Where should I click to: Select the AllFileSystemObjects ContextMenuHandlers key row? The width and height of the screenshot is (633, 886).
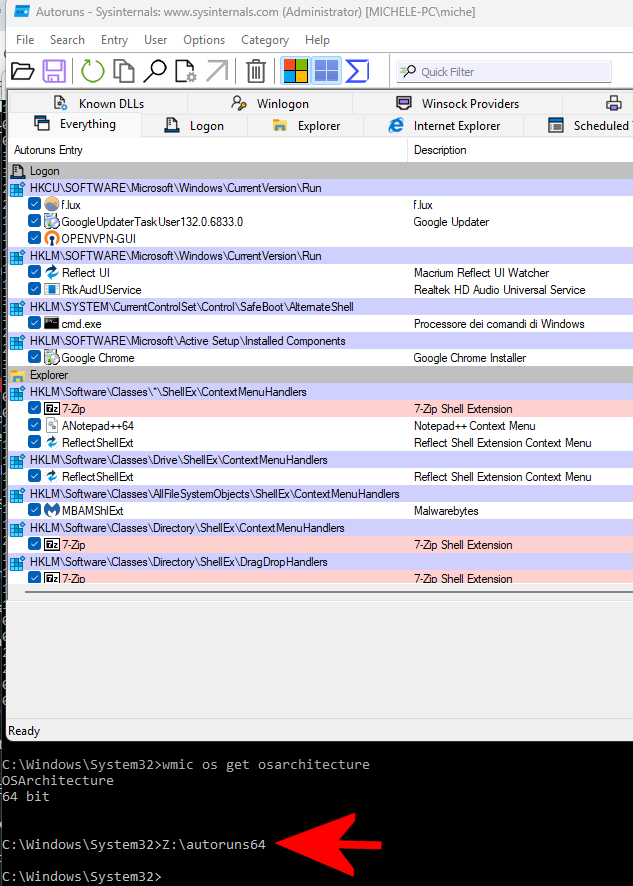(x=321, y=493)
